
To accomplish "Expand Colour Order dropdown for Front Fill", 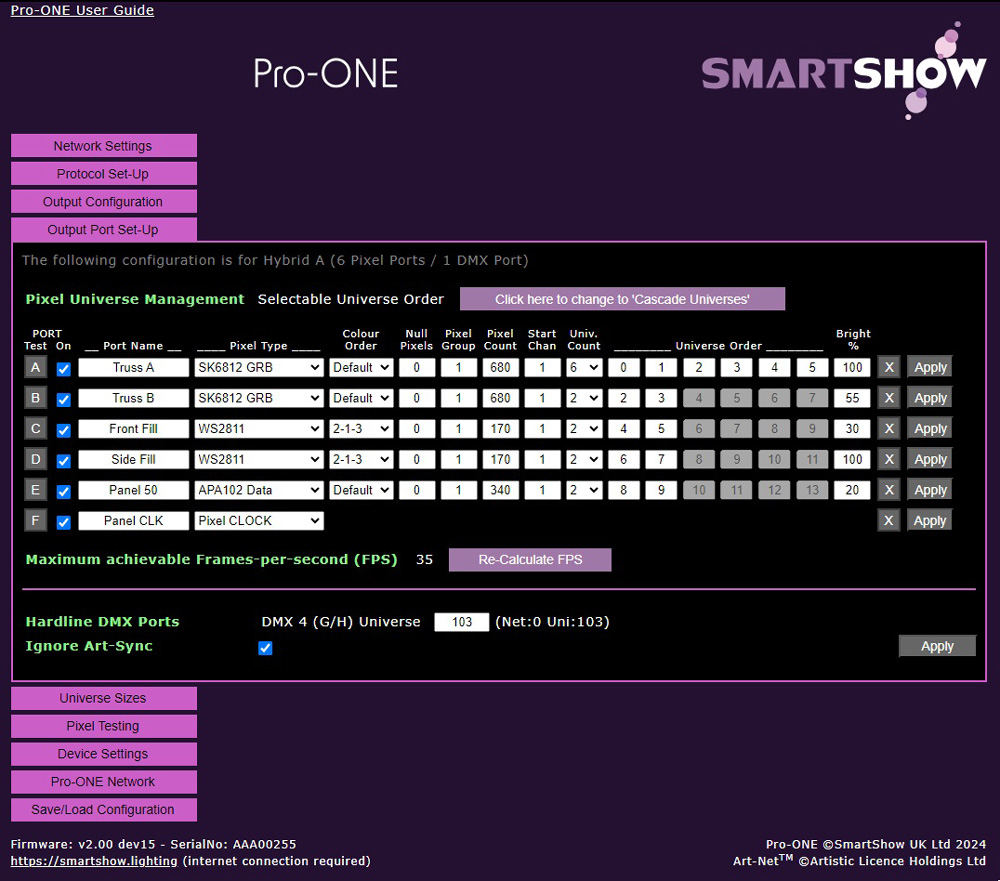I will point(361,429).
